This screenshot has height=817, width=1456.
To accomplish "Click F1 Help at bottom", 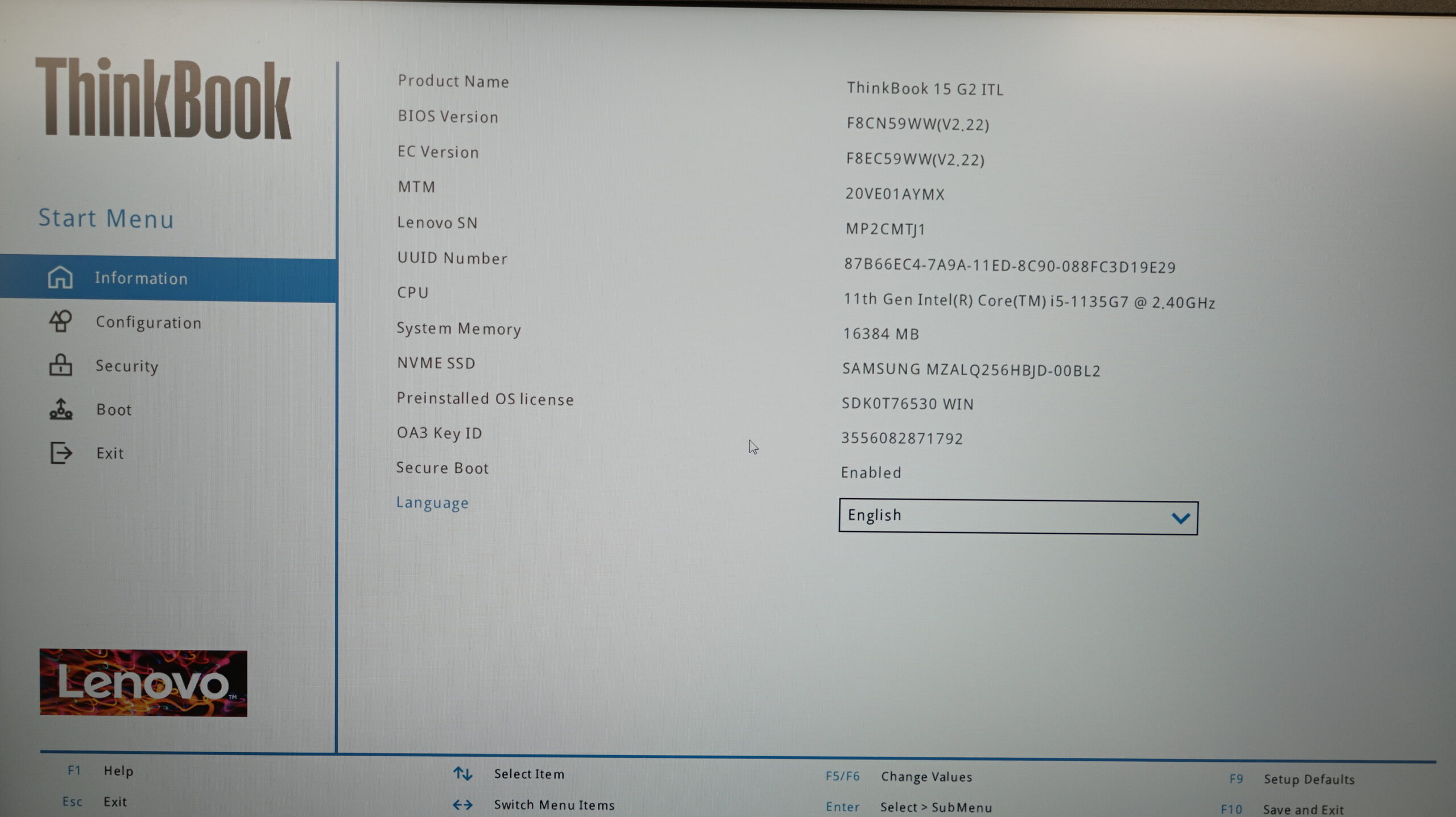I will click(x=118, y=771).
